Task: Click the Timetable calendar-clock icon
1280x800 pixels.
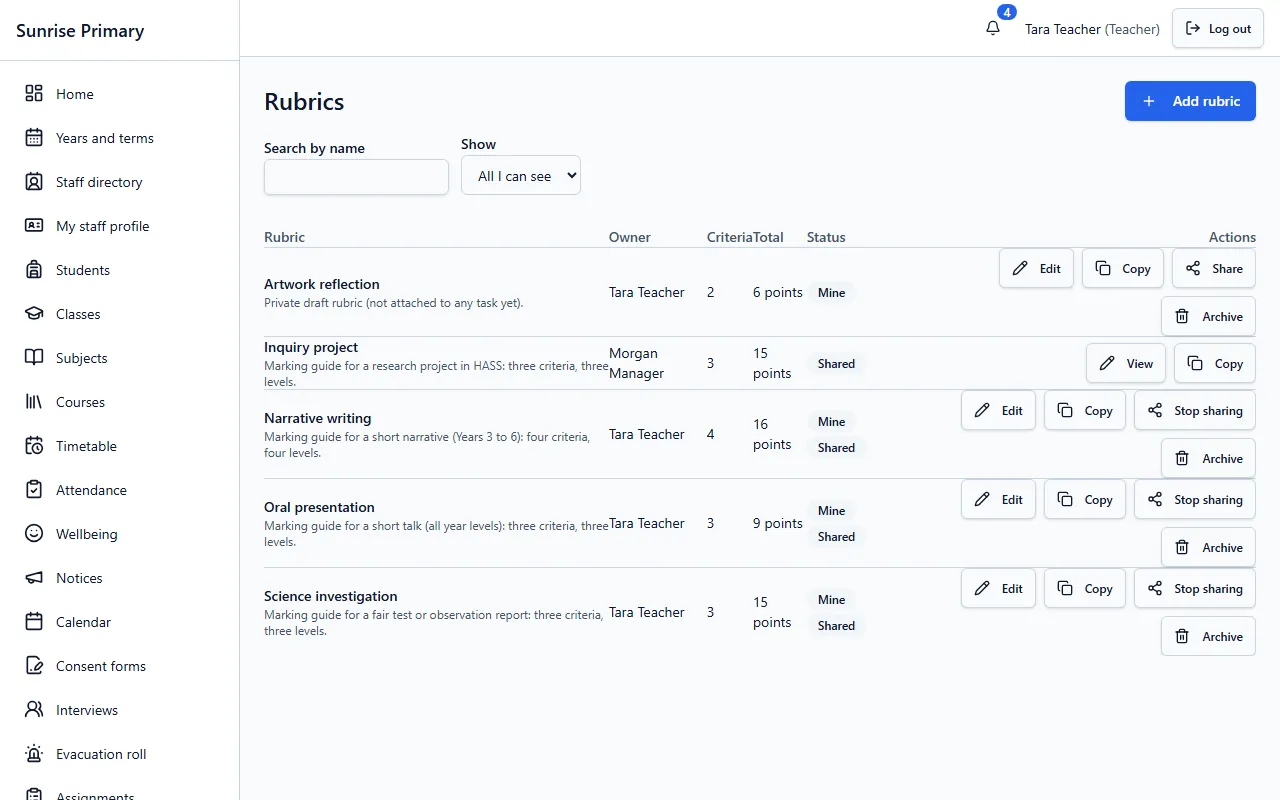Action: pos(34,446)
